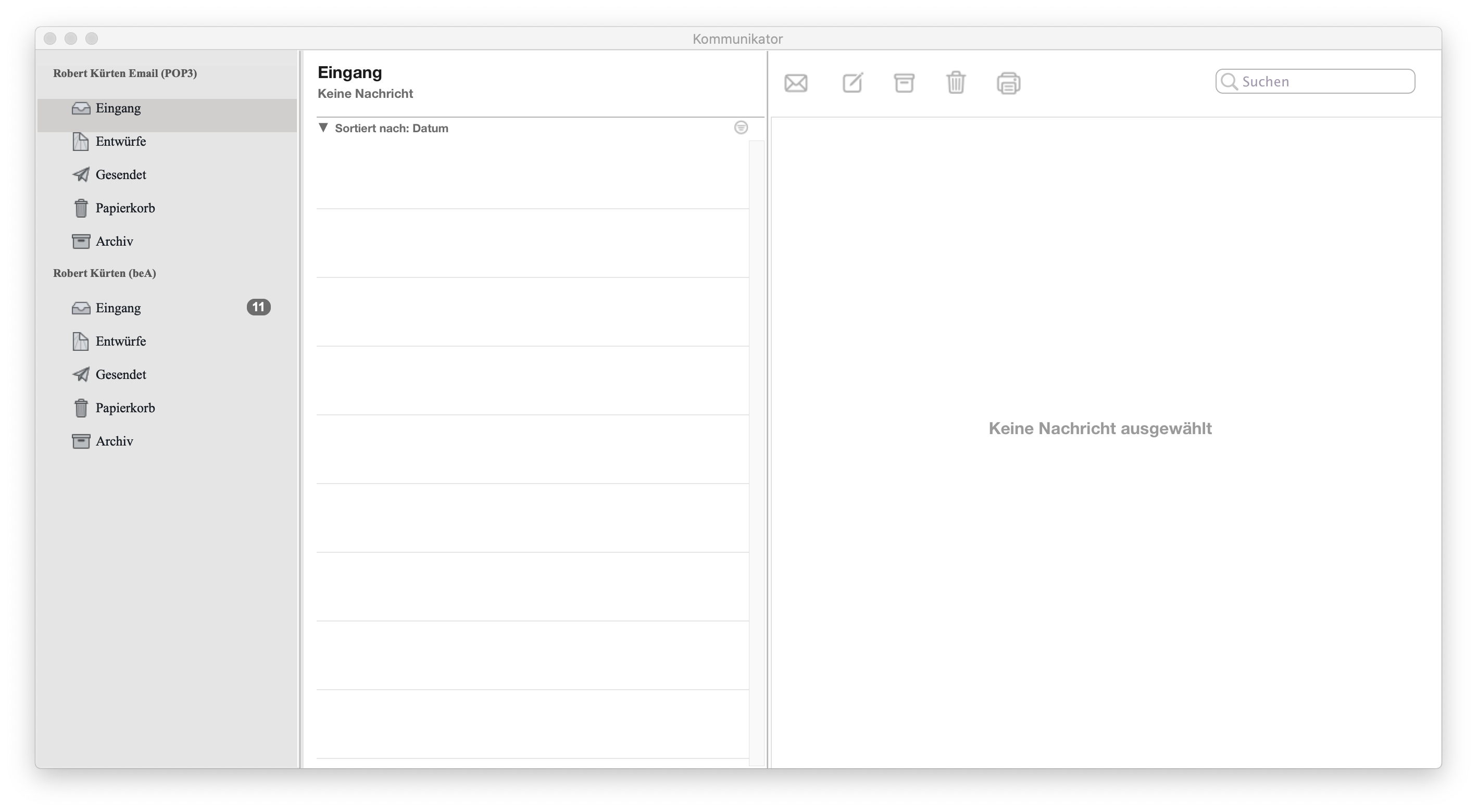
Task: Click trash icon of beA Papierkorb
Action: tap(81, 408)
